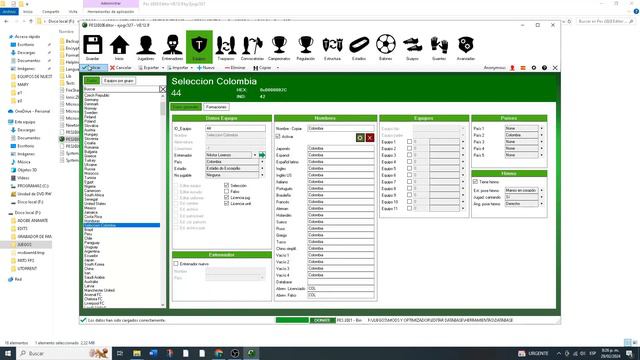Open the help question mark icon
Image resolution: width=640 pixels, height=360 pixels.
(544, 68)
